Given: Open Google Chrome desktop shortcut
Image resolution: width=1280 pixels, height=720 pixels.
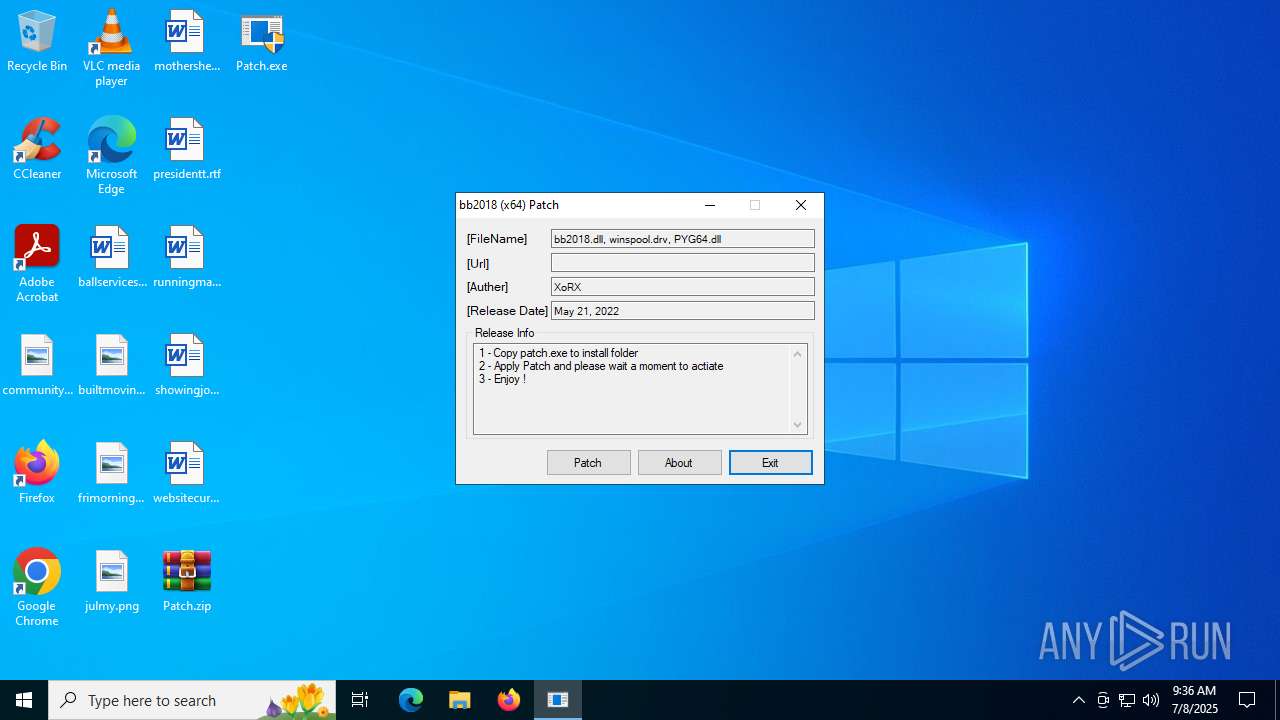Looking at the screenshot, I should (x=37, y=587).
